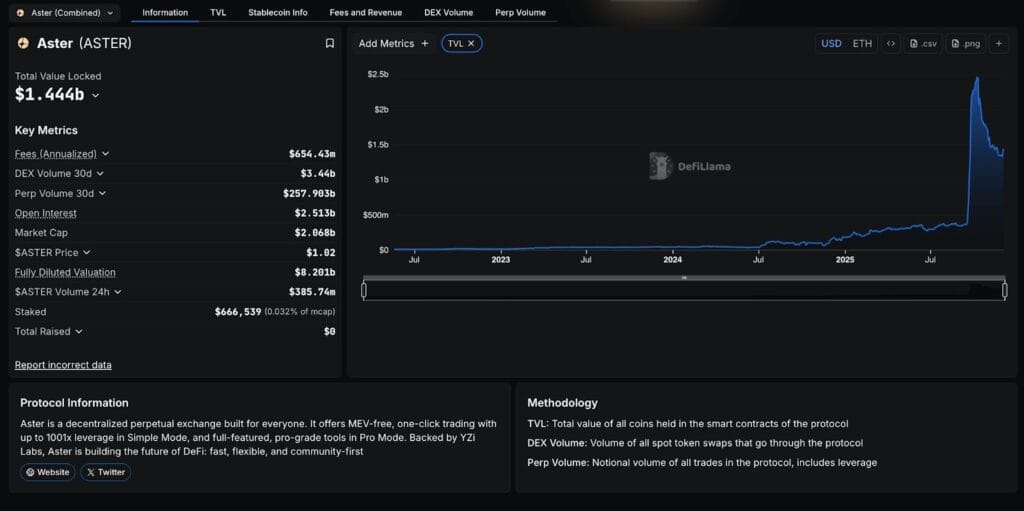Click the plus button beside .png
This screenshot has height=511, width=1024.
click(999, 44)
